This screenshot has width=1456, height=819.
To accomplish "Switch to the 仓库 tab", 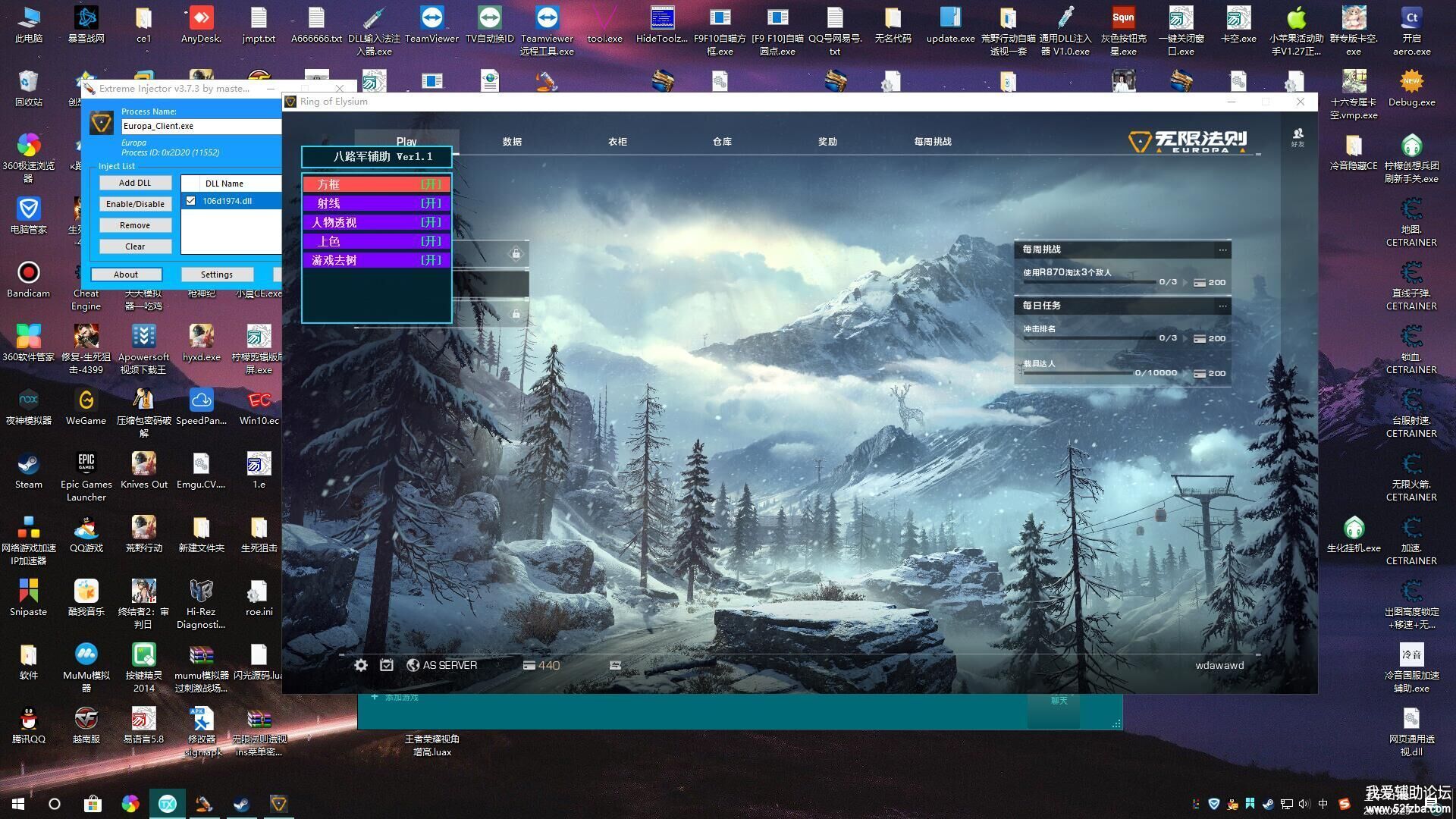I will (722, 142).
